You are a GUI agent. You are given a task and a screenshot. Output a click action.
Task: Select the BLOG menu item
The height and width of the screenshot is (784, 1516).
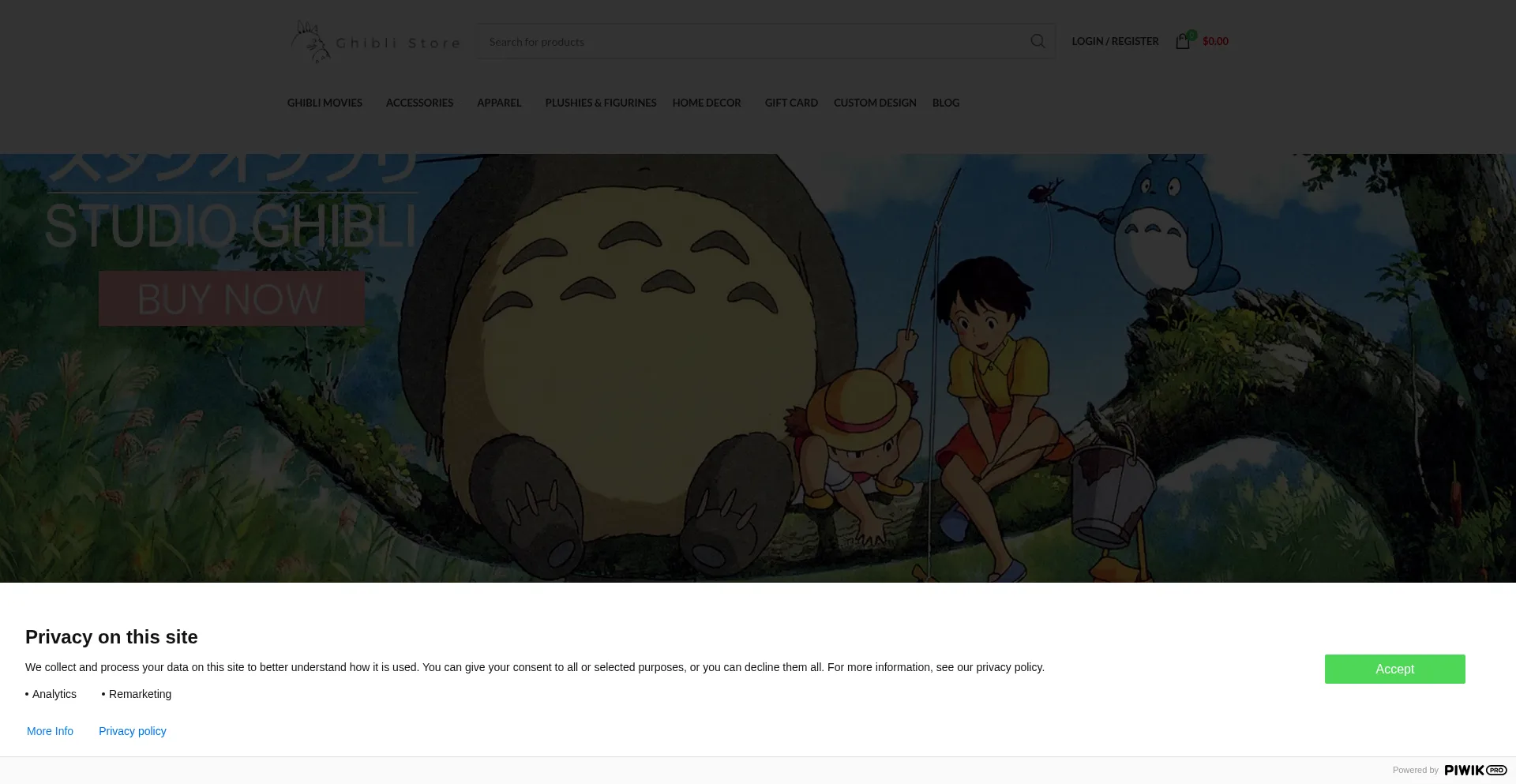tap(945, 103)
